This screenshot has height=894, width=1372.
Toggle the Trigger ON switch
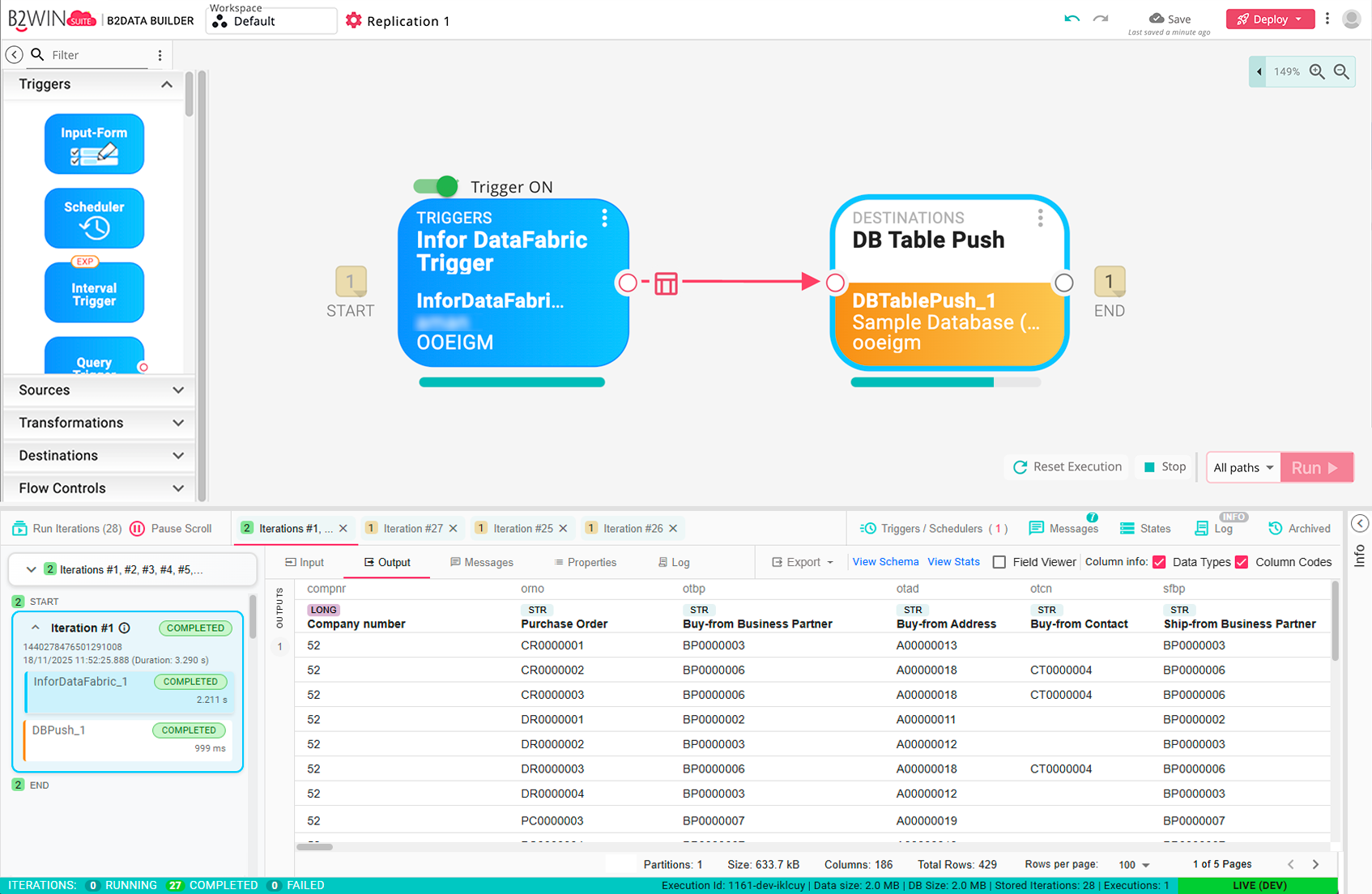[x=436, y=187]
